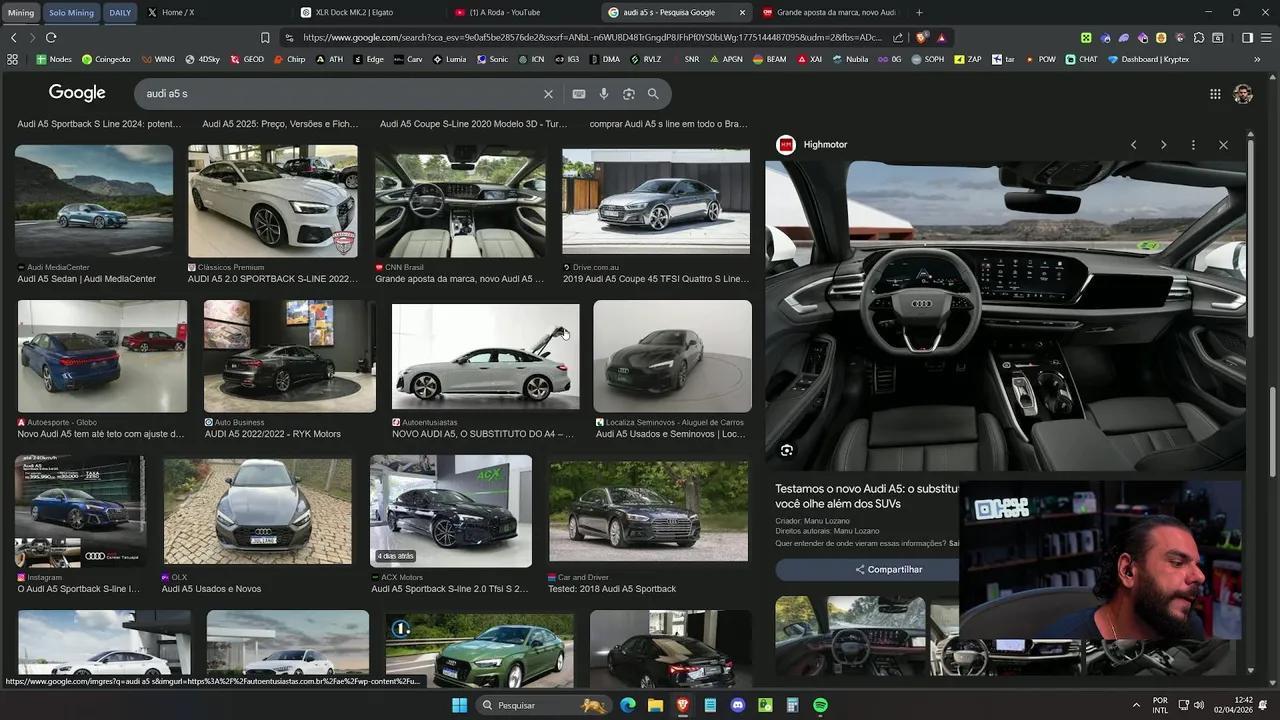Open the notifications bell in taskbar
The width and height of the screenshot is (1280, 720).
point(1263,705)
